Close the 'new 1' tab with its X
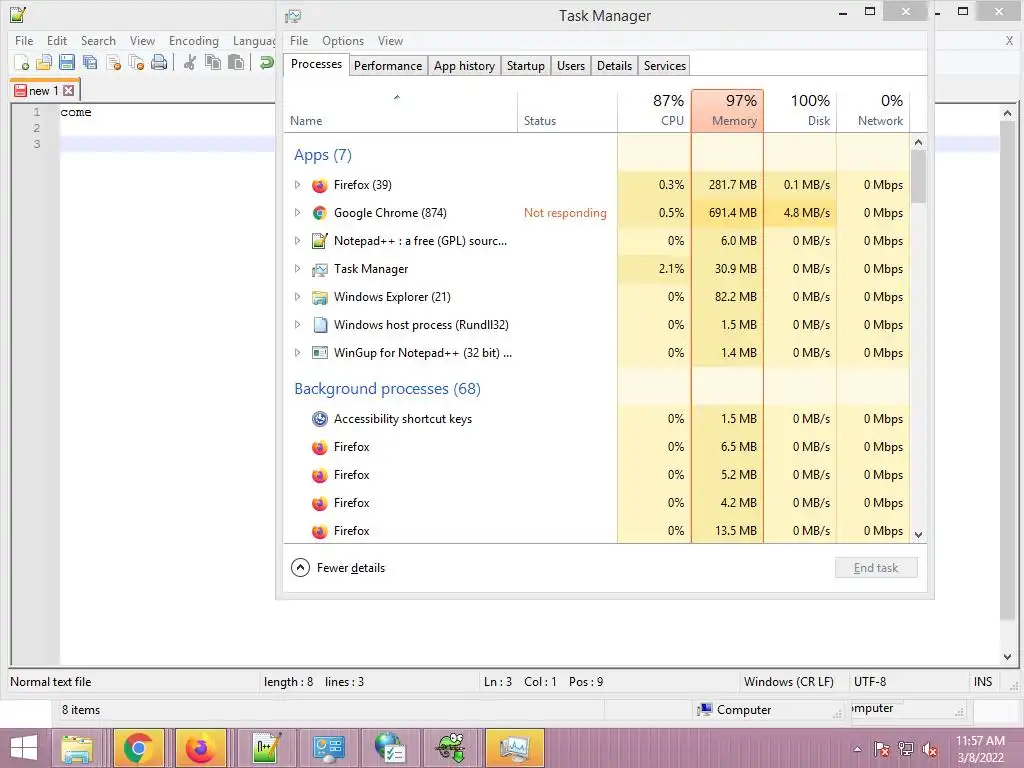This screenshot has width=1024, height=768. coord(69,91)
